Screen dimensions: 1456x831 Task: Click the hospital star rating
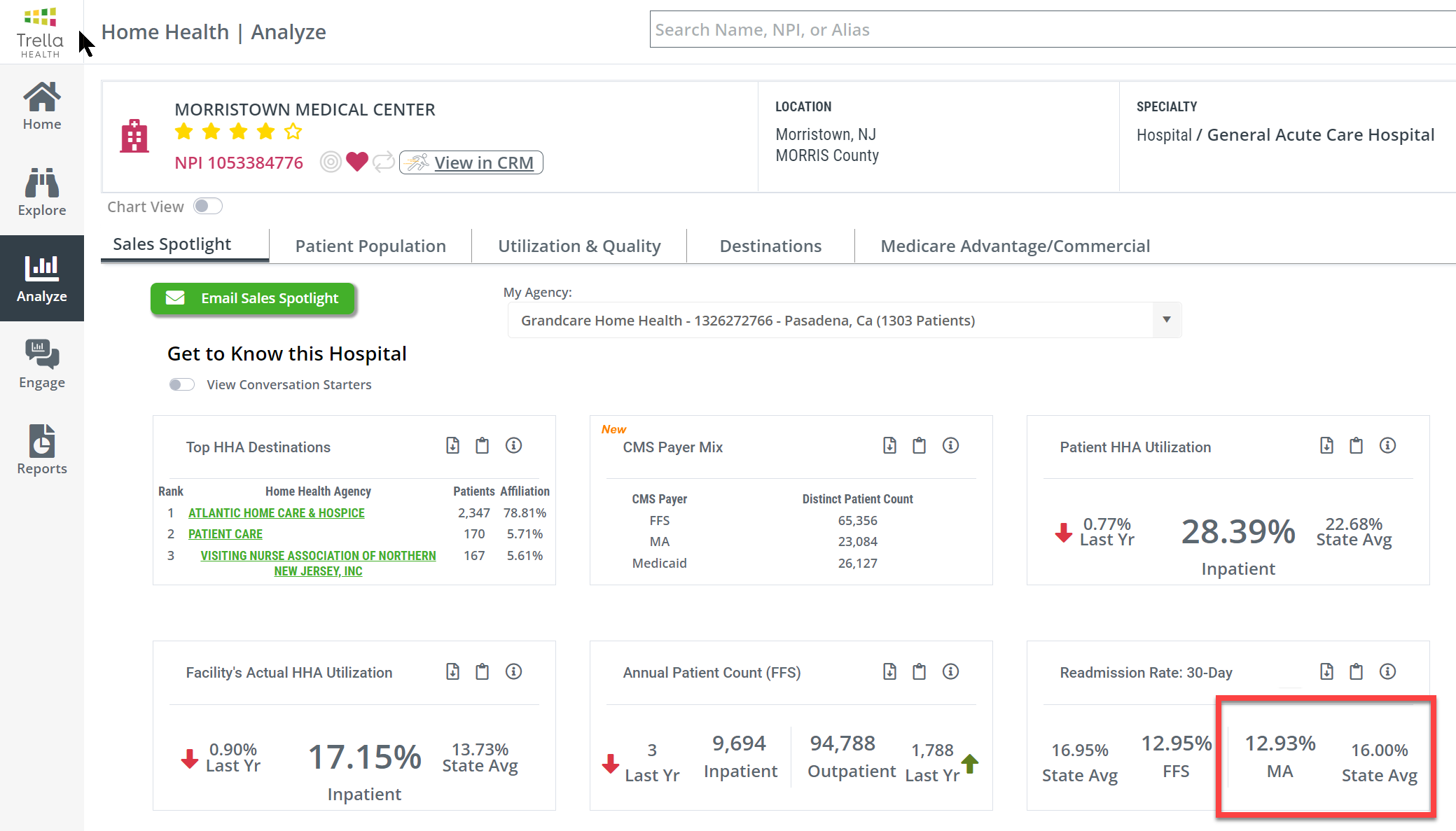[238, 132]
